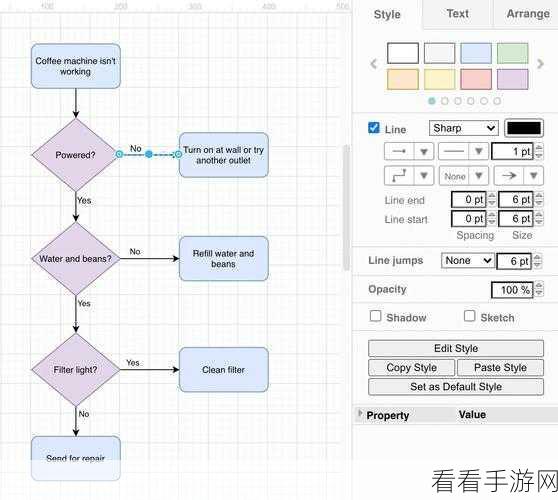The image size is (558, 500).
Task: Open the Text tab
Action: (458, 14)
